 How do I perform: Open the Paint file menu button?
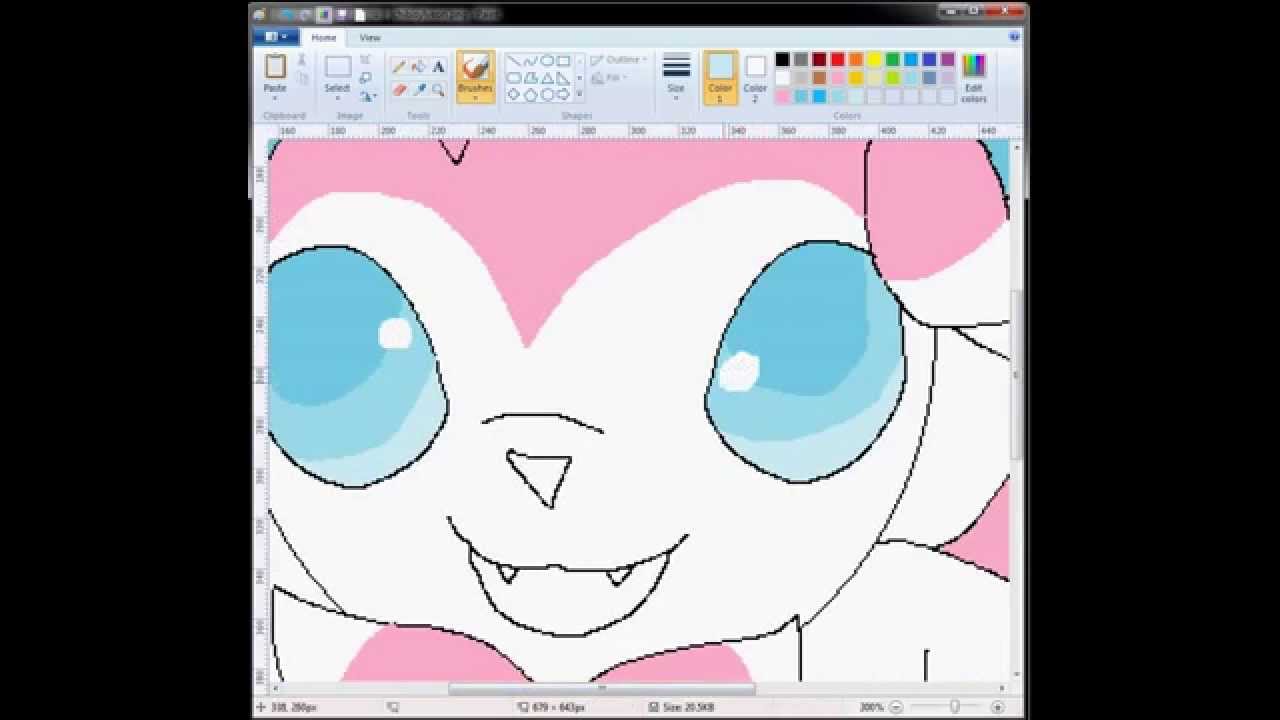coord(276,37)
